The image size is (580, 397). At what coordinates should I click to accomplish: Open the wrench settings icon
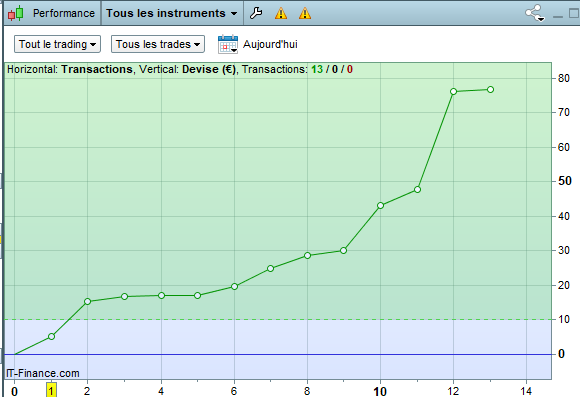tap(256, 13)
